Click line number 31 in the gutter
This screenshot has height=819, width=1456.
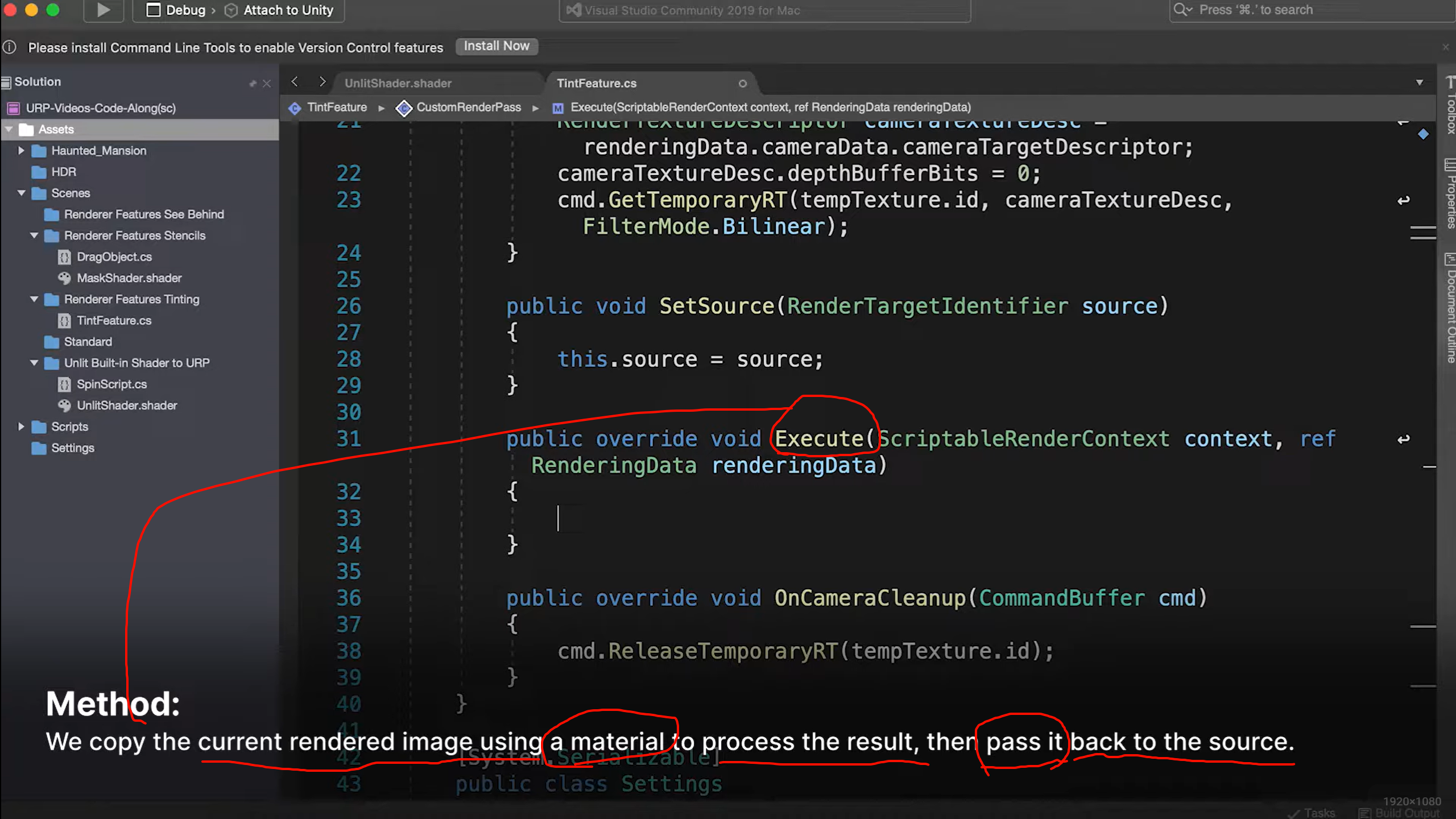click(349, 439)
